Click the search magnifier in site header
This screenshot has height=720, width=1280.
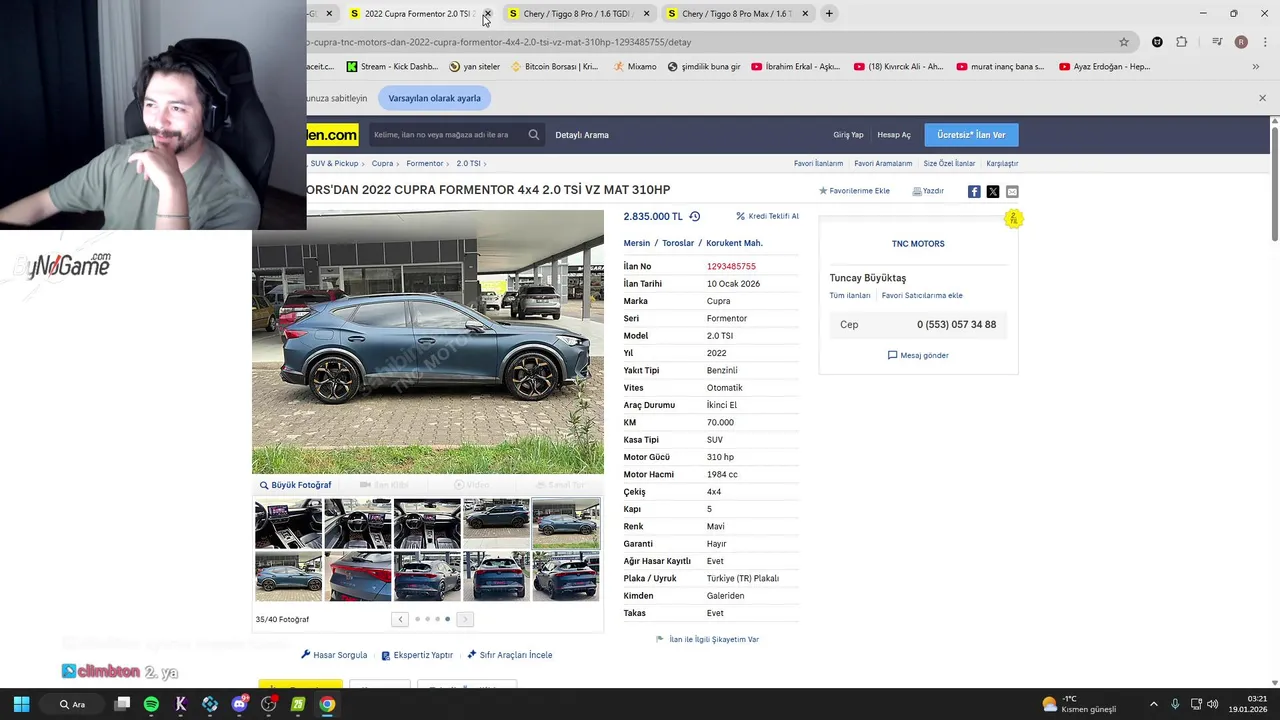click(x=534, y=135)
